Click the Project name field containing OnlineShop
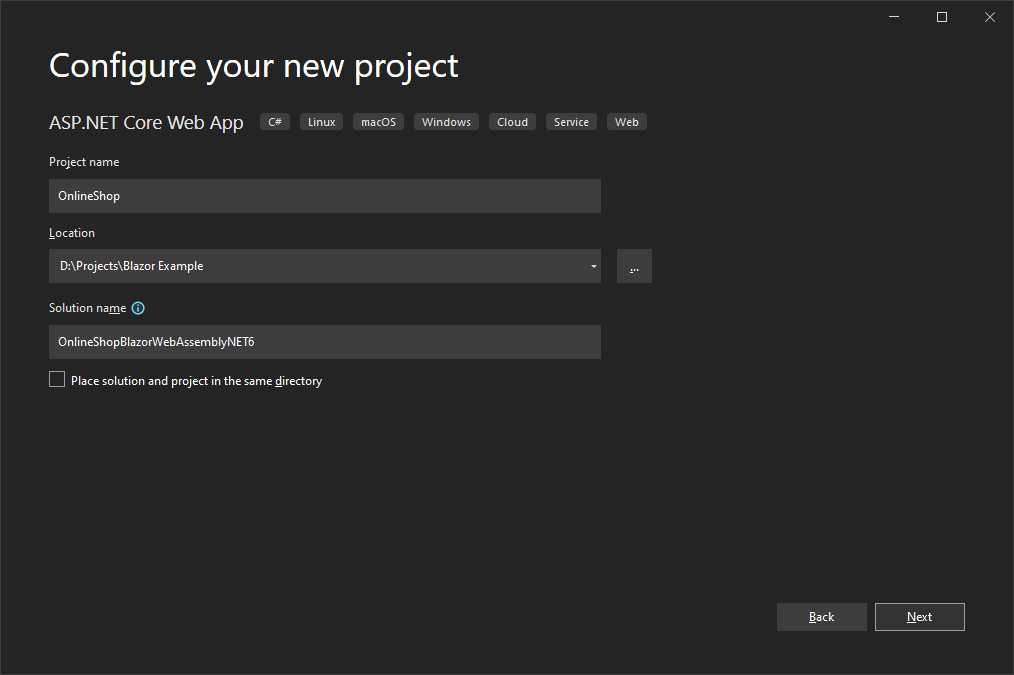 click(x=325, y=196)
